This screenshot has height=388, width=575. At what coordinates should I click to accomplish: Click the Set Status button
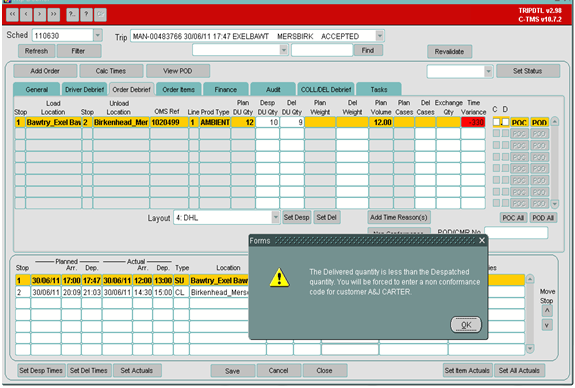click(x=528, y=71)
